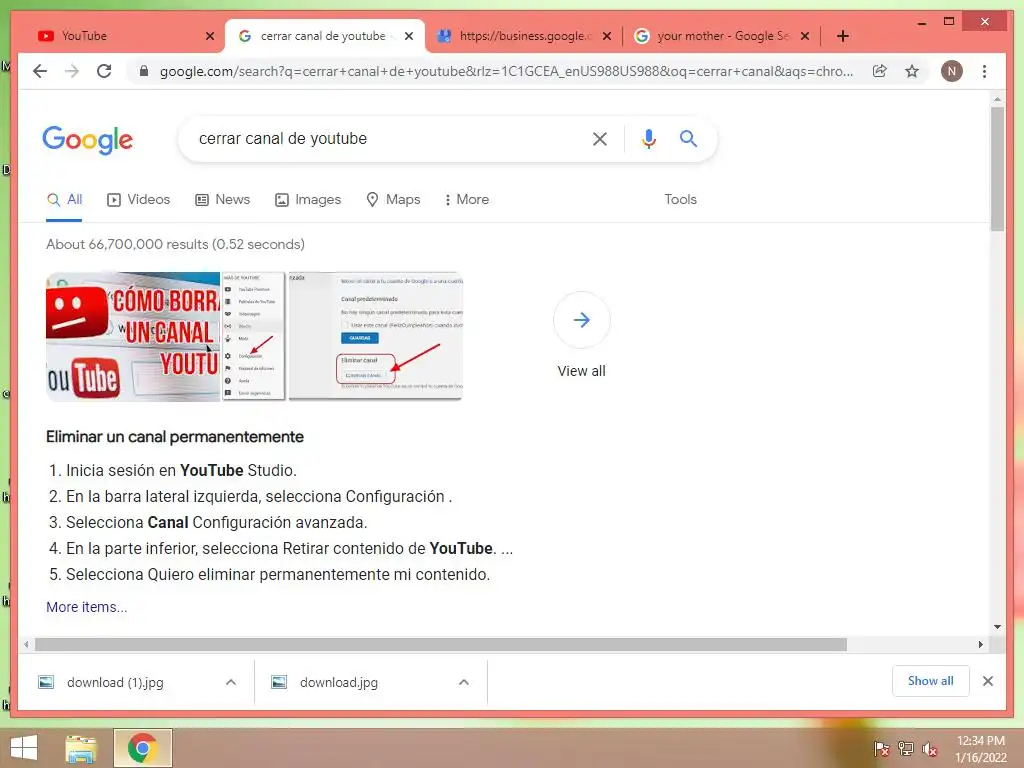This screenshot has height=768, width=1024.
Task: Open the More search filters menu
Action: [x=466, y=199]
